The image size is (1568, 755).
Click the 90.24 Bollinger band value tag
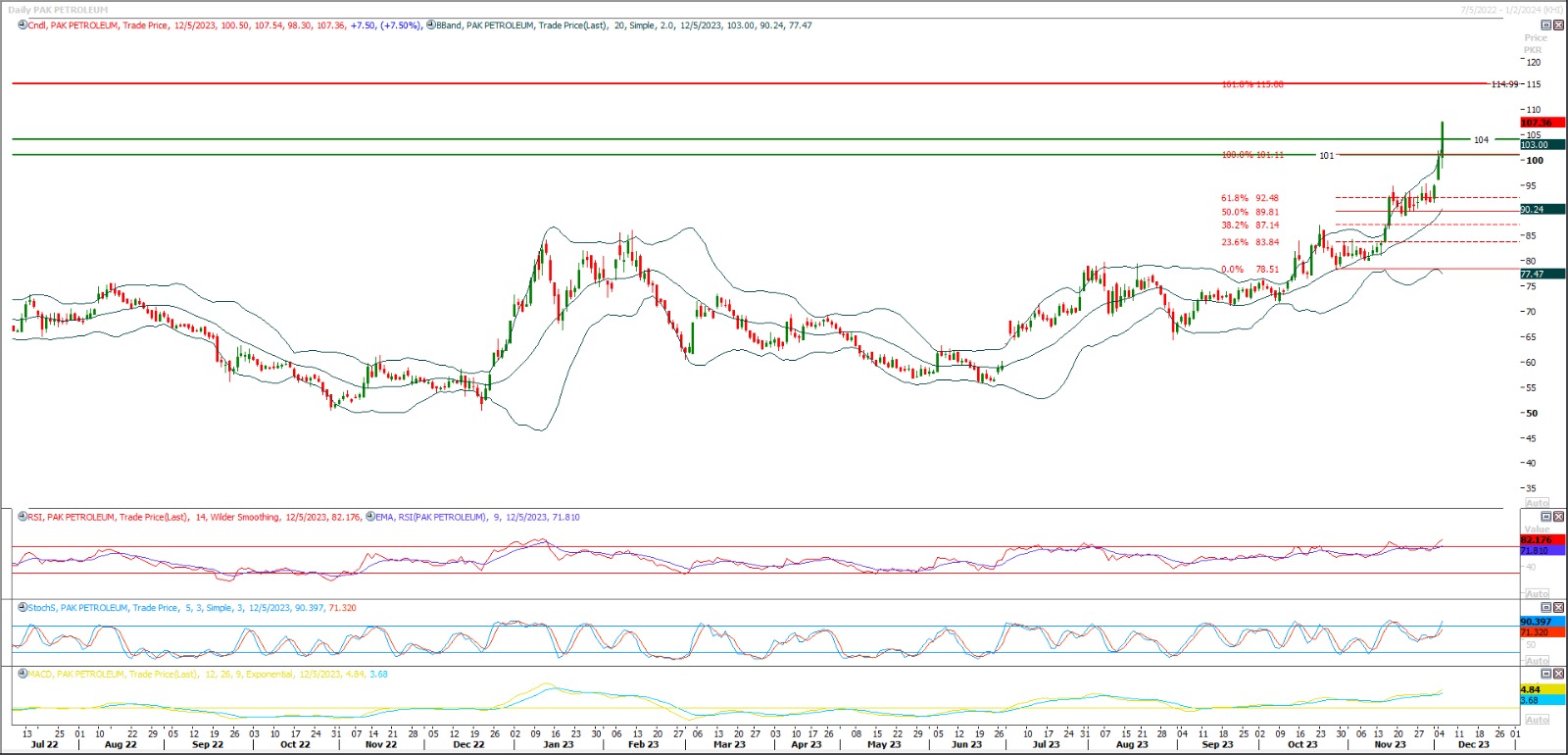pyautogui.click(x=1543, y=210)
